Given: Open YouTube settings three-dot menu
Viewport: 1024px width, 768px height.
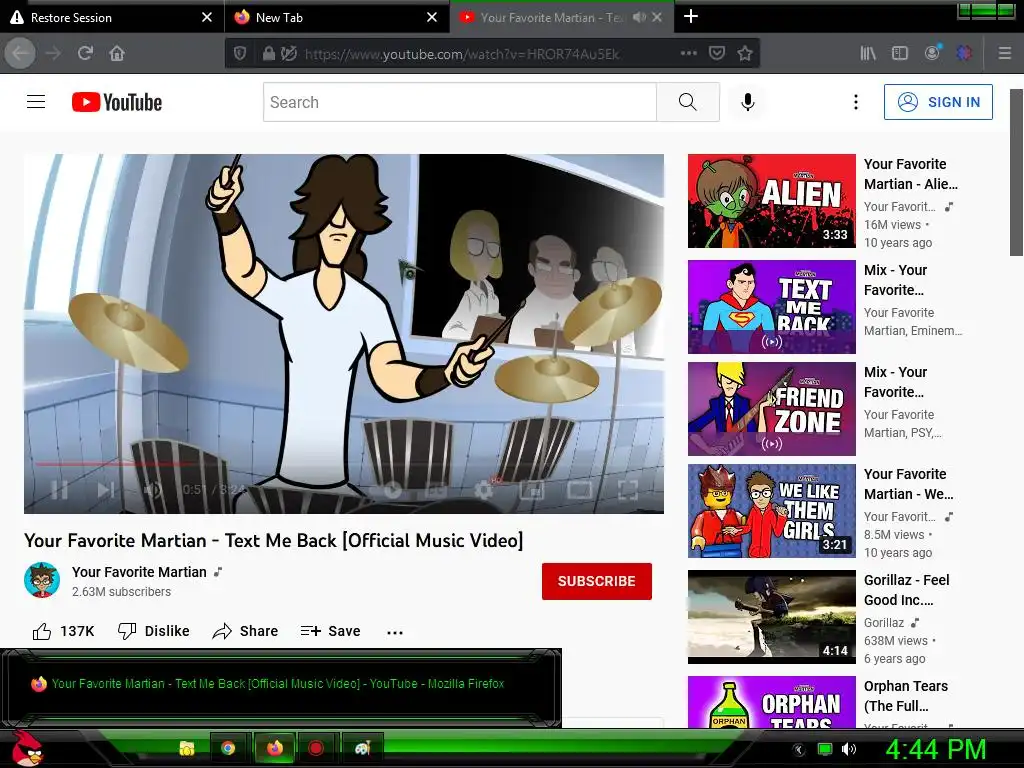Looking at the screenshot, I should click(856, 102).
